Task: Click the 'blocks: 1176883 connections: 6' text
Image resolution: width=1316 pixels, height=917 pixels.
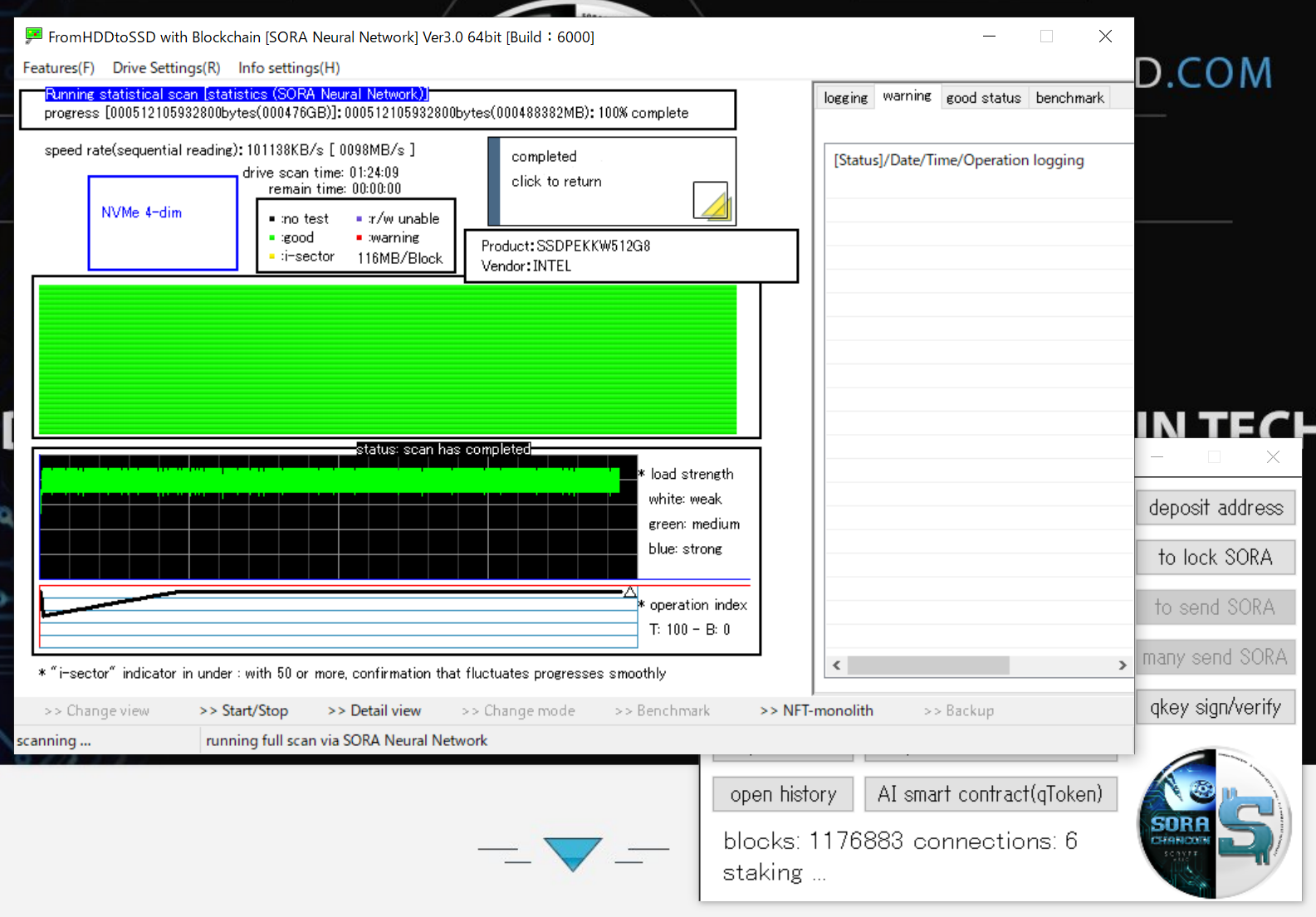Action: (900, 841)
